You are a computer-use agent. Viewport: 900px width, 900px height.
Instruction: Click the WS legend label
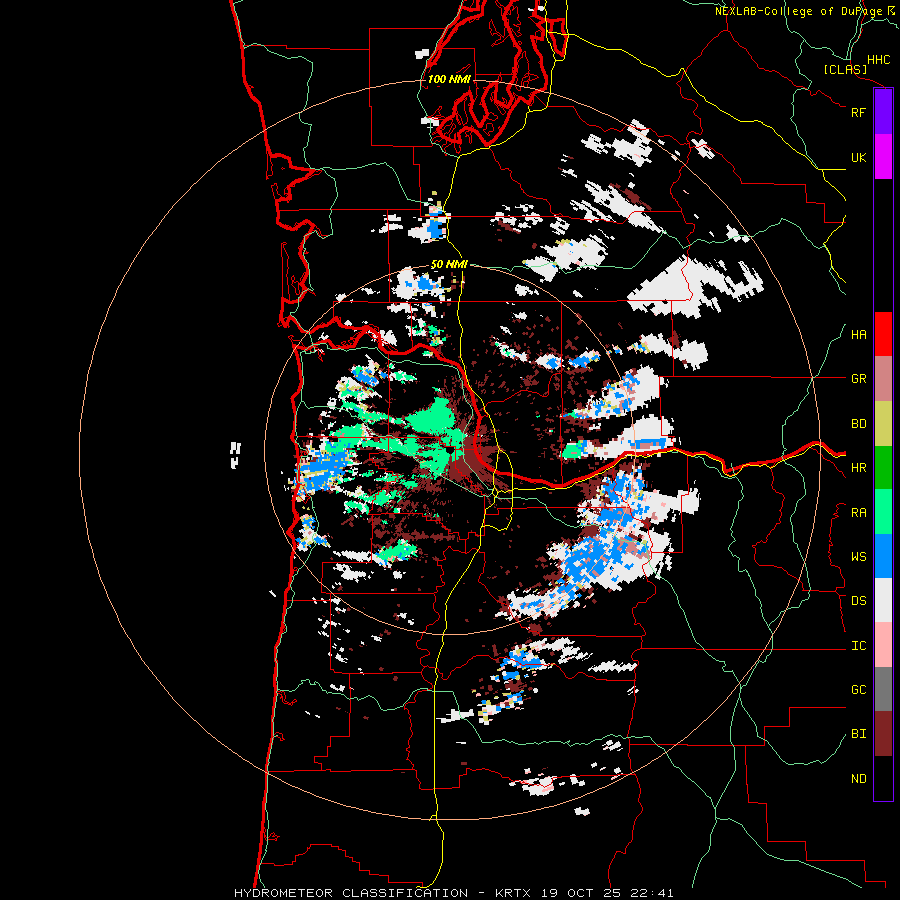pyautogui.click(x=858, y=557)
